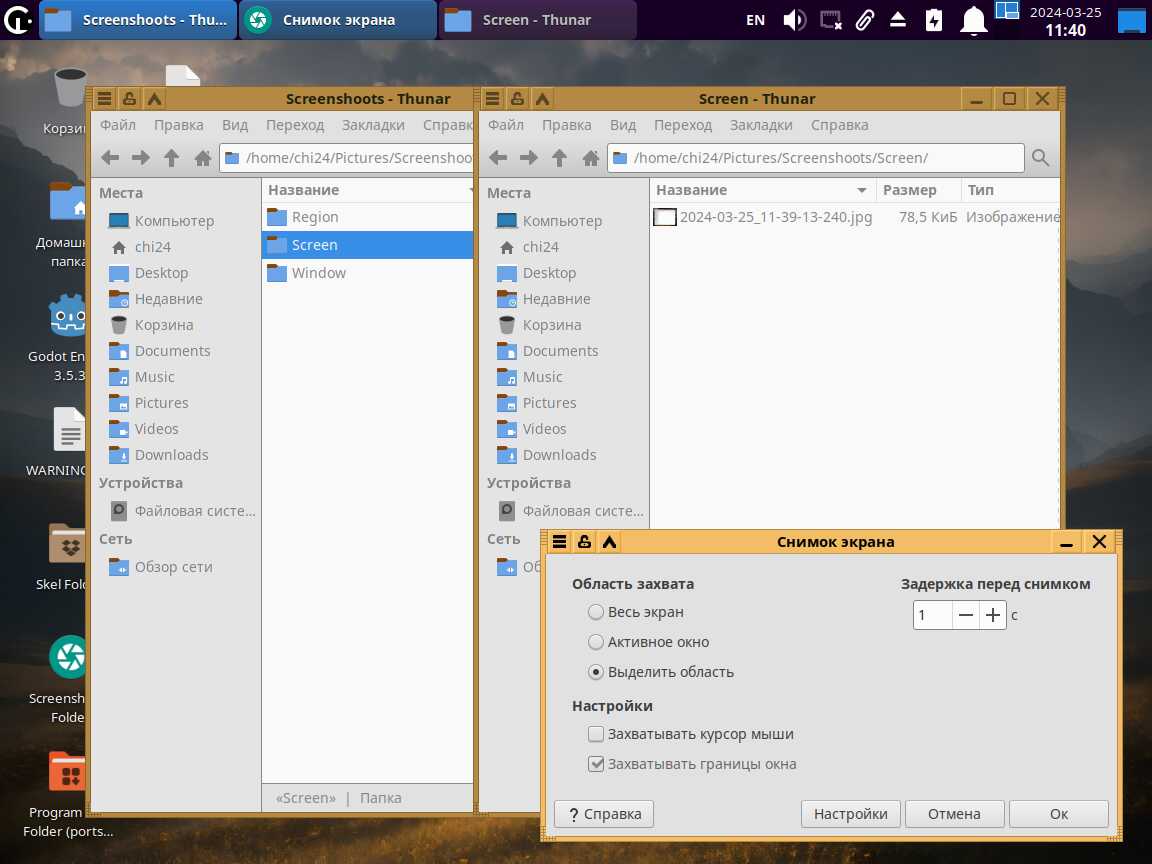Open 'Закладки' menu in Screen Thunar window
The image size is (1152, 864).
[761, 125]
